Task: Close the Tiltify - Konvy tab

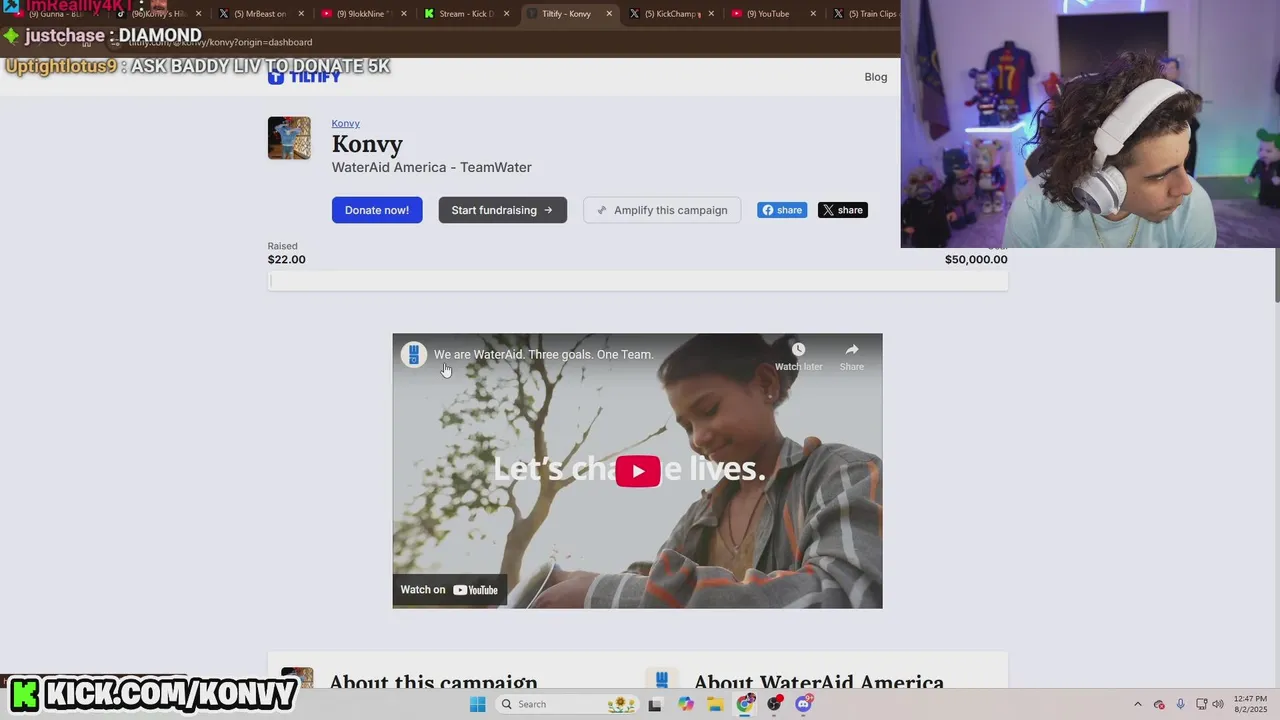Action: coord(609,14)
